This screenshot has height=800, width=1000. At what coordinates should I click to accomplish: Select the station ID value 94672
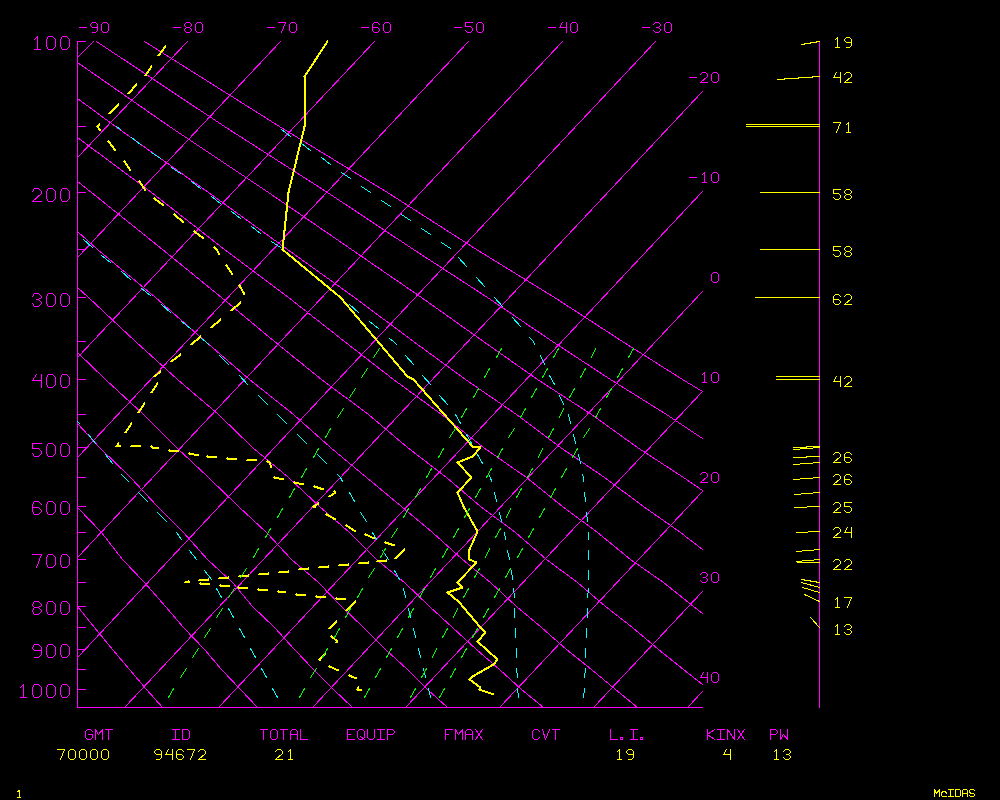[180, 755]
